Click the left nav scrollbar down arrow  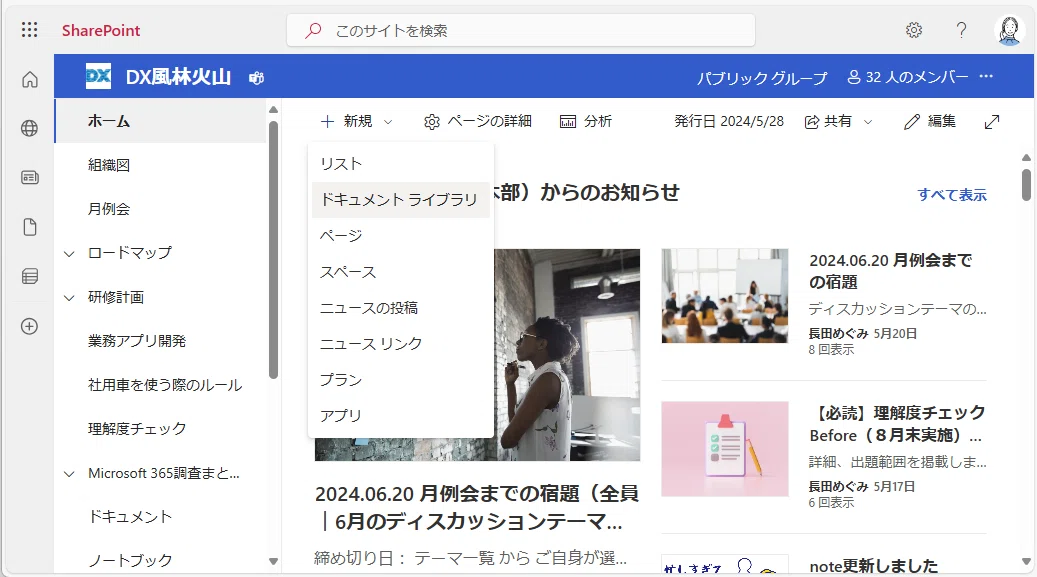tap(273, 561)
